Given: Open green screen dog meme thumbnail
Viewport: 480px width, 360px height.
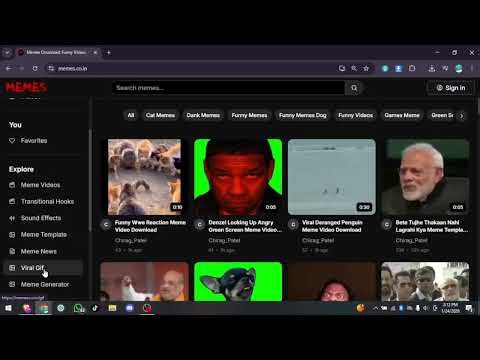Looking at the screenshot, I should (x=238, y=282).
